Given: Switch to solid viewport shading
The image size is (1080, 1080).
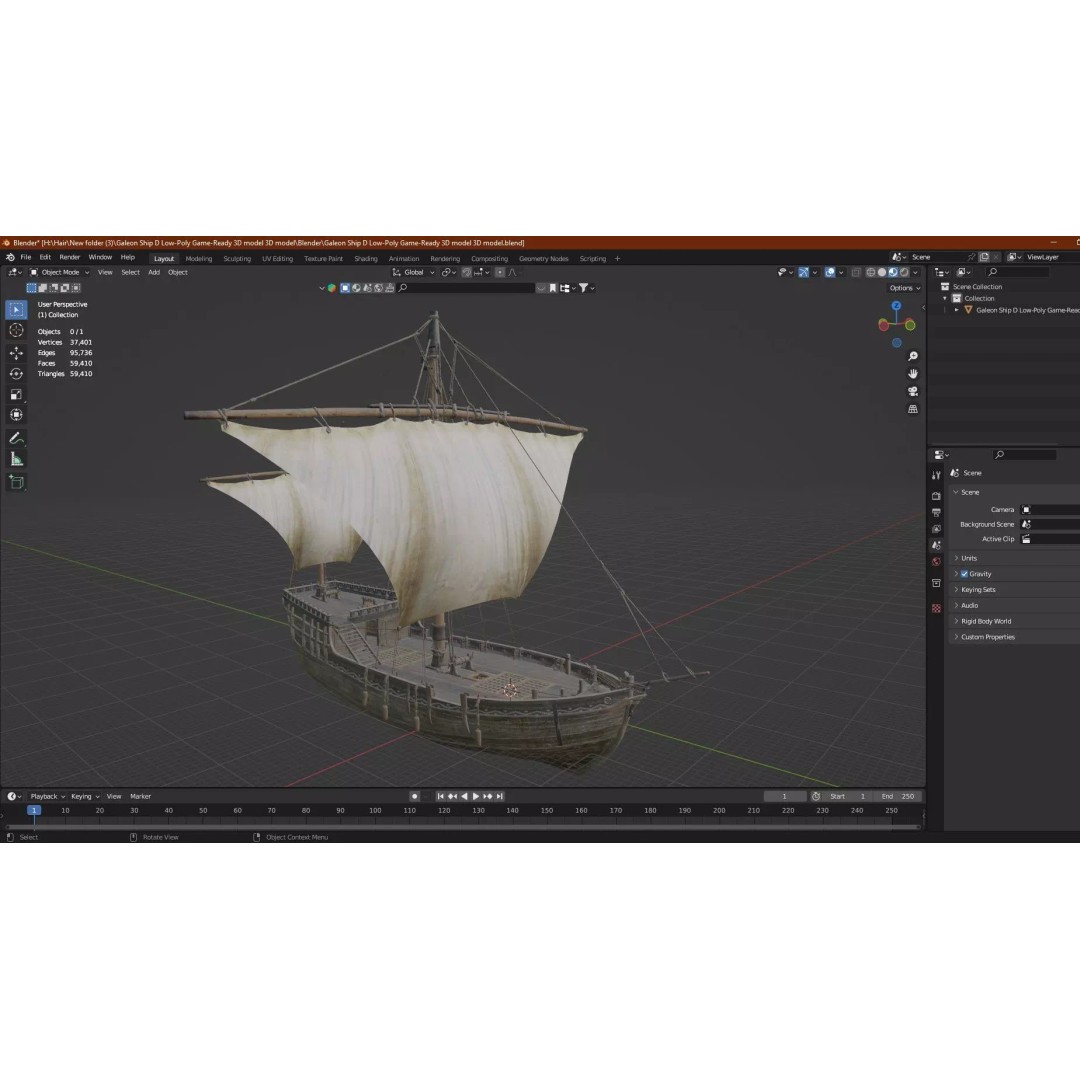Looking at the screenshot, I should click(882, 272).
